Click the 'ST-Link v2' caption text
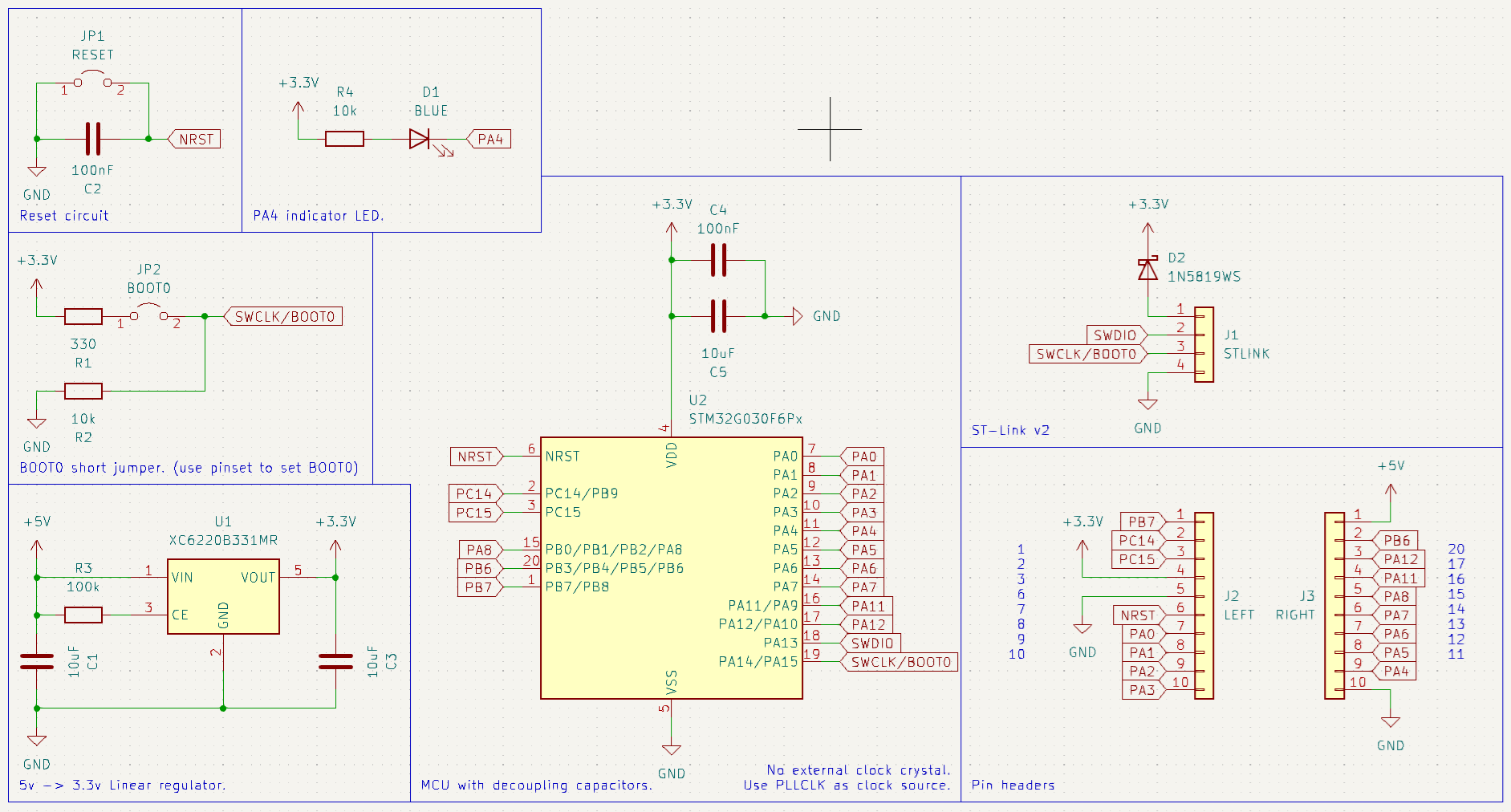Viewport: 1511px width, 812px height. click(x=1010, y=430)
